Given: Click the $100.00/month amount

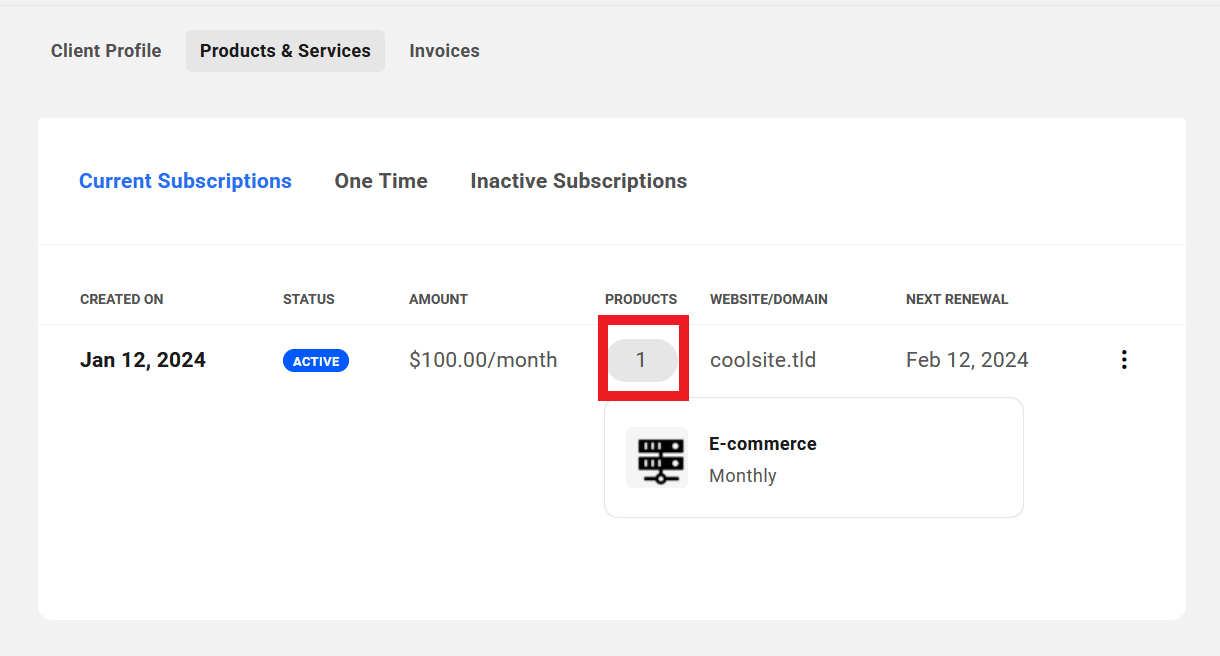Looking at the screenshot, I should 483,360.
